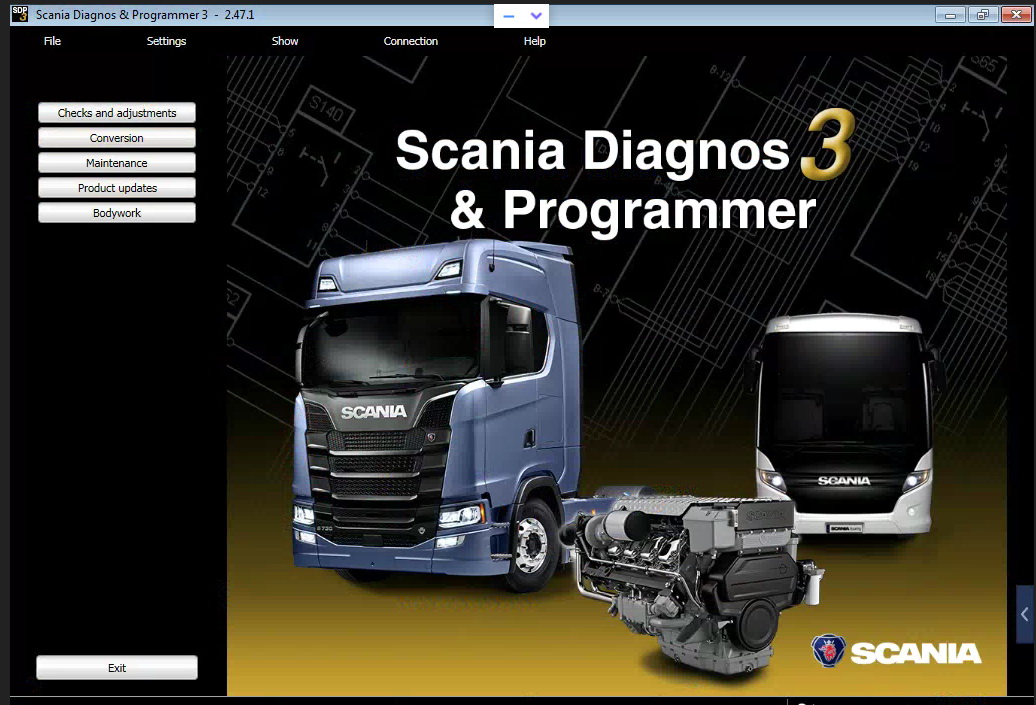Click the 'Scania Diagnos & Programmer' splash title
Screen dimensions: 1036x705
[624, 173]
